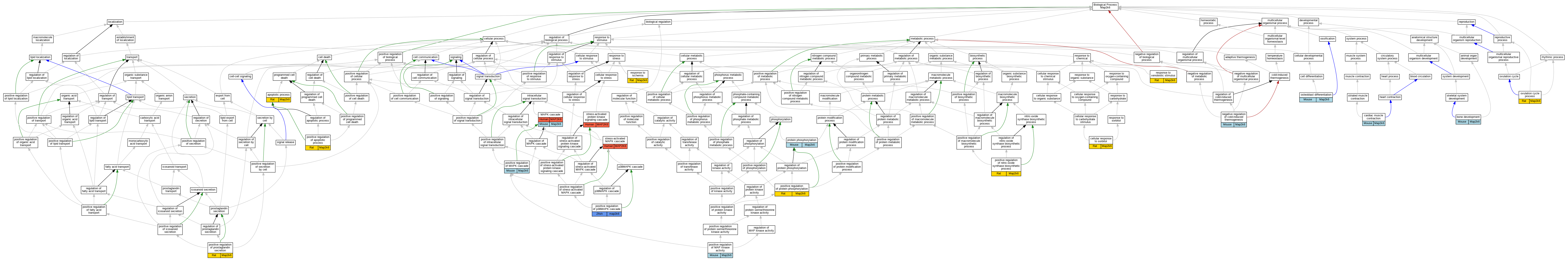Select the 'biological regulation' node
This screenshot has height=260, width=1568.
click(x=658, y=22)
